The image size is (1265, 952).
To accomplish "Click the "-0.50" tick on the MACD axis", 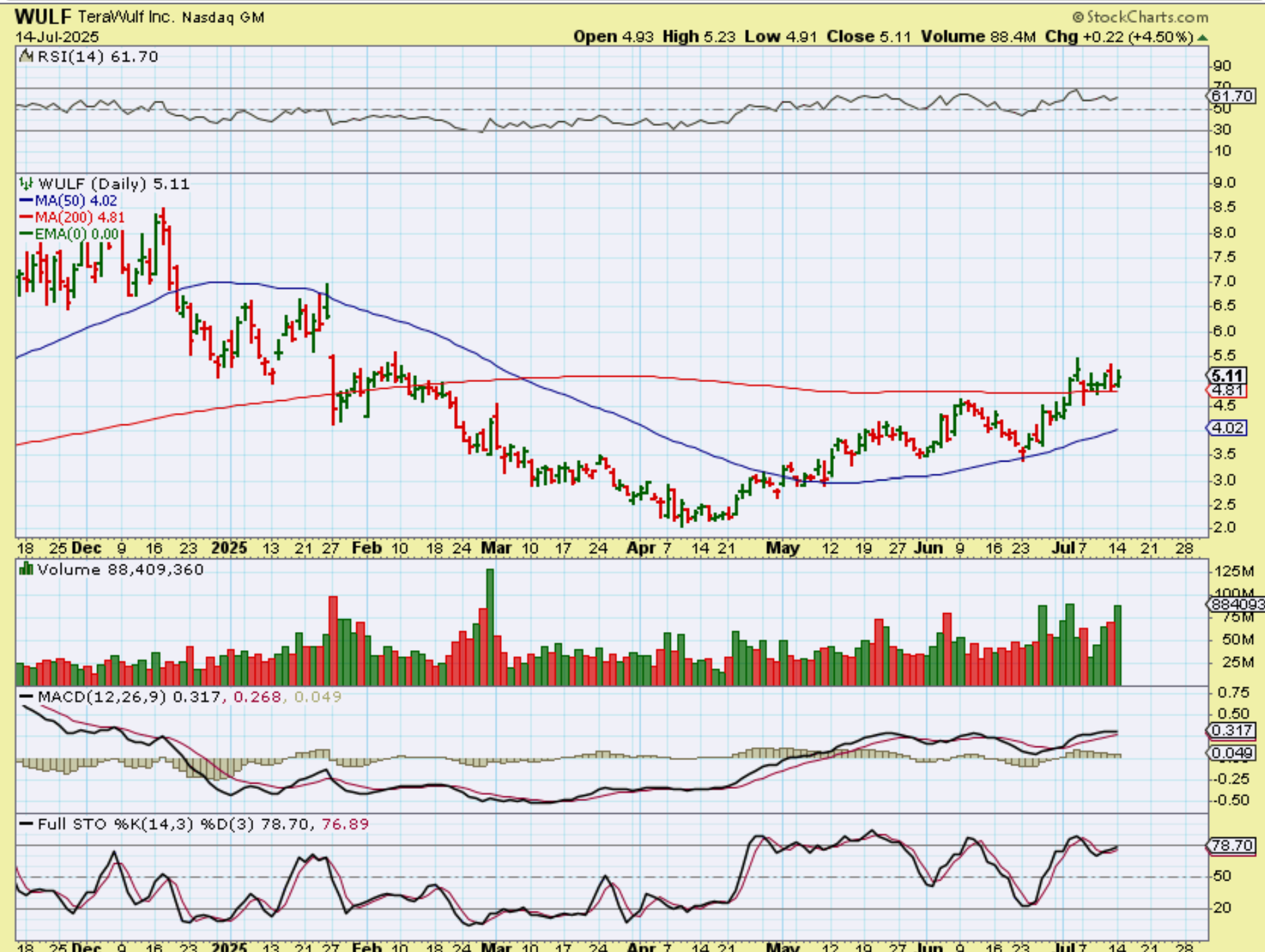I will pyautogui.click(x=1231, y=800).
